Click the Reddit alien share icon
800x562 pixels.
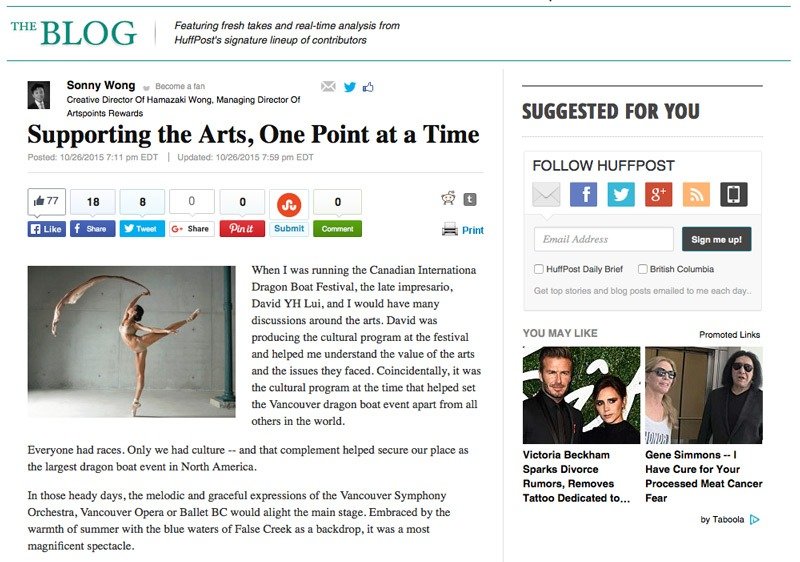[448, 199]
